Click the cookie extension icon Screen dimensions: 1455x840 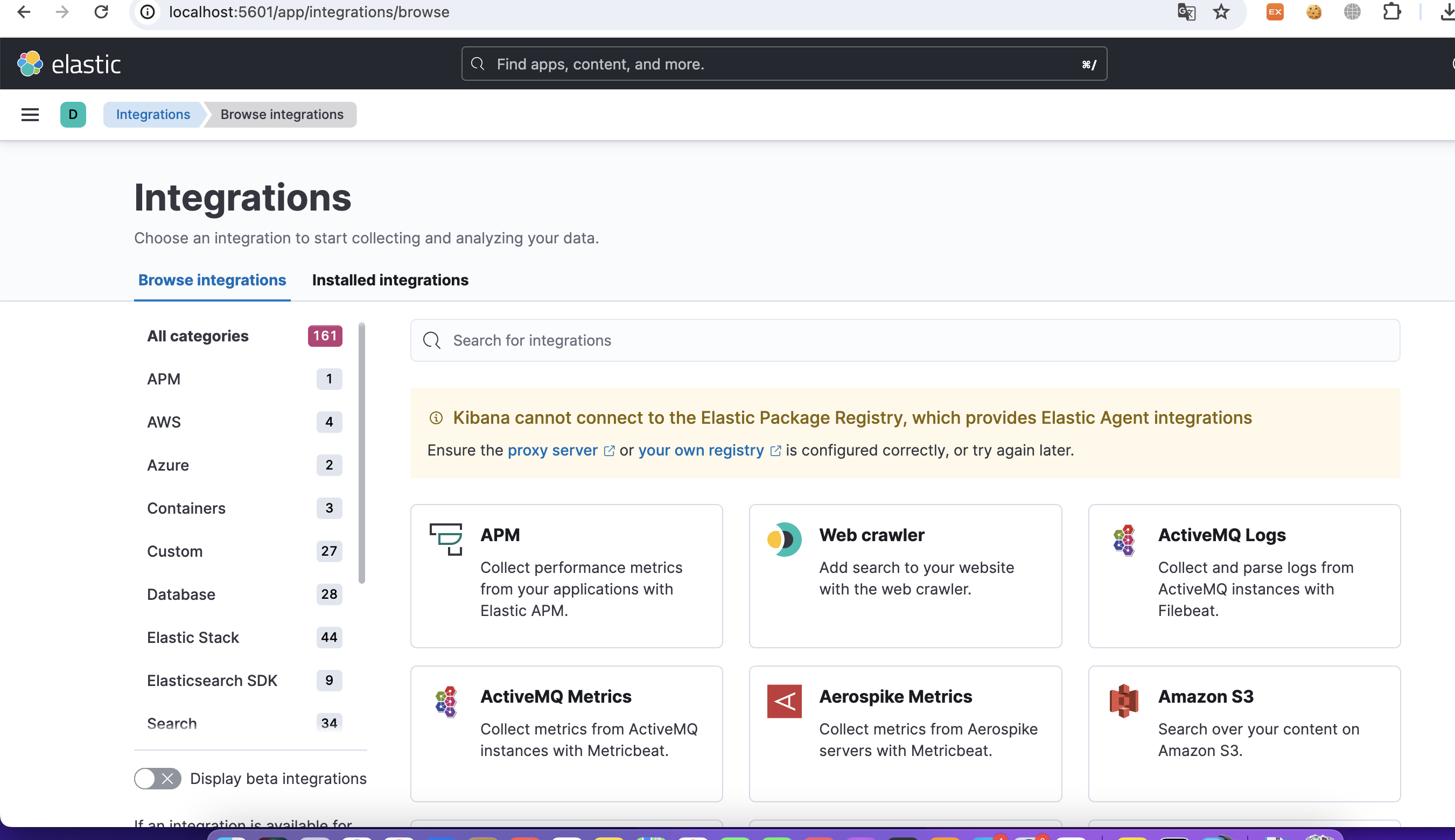coord(1314,12)
